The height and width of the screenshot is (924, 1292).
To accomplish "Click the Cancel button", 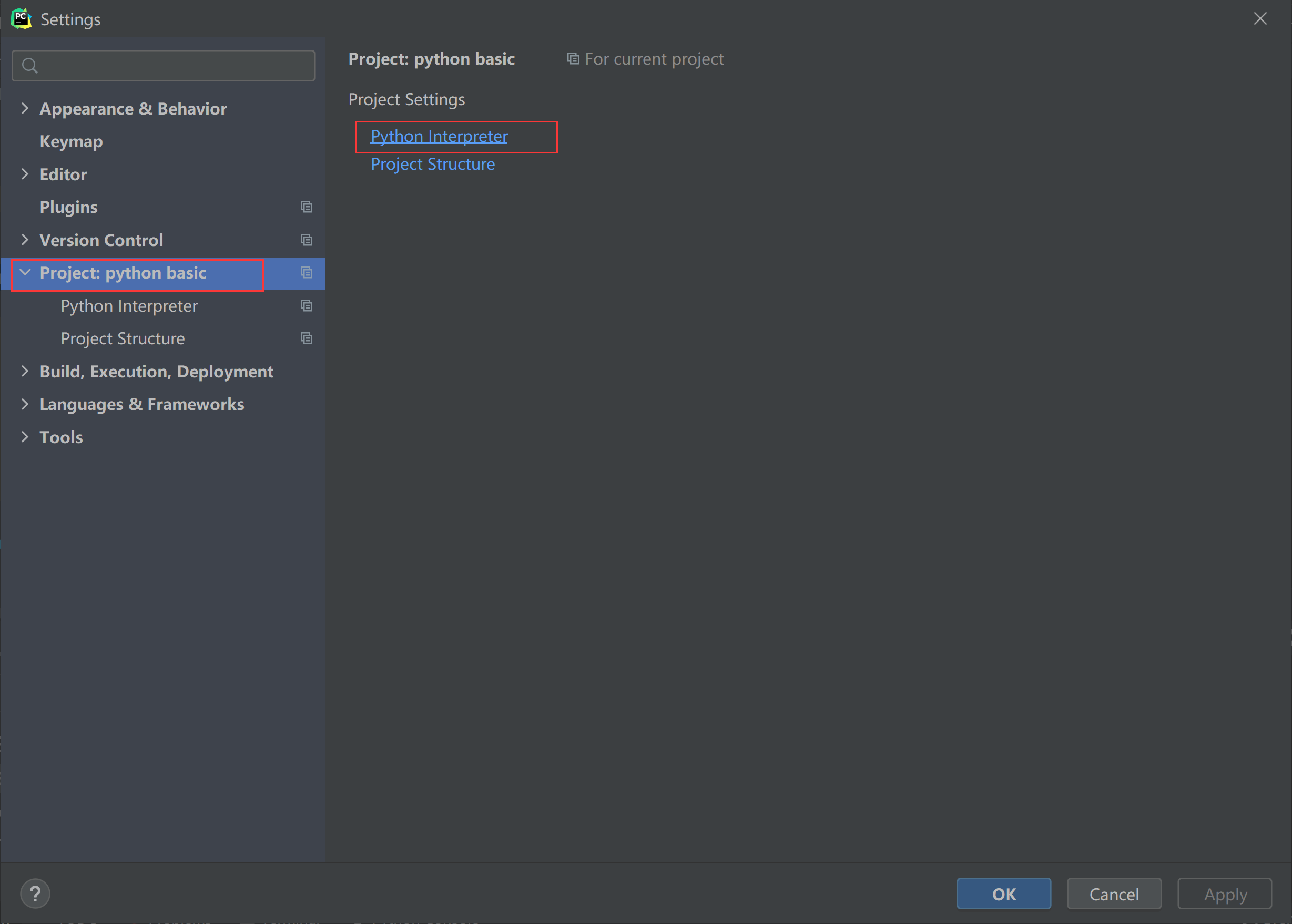I will (1114, 894).
